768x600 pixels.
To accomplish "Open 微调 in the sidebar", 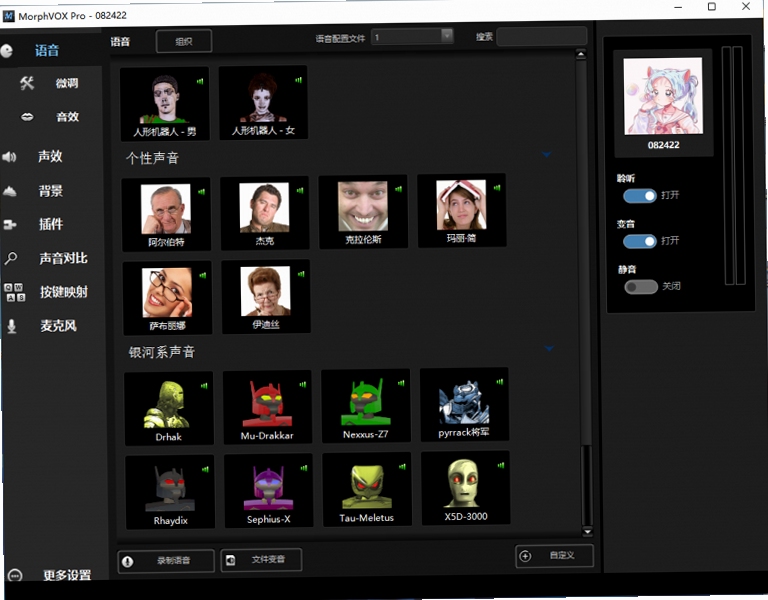I will 67,83.
